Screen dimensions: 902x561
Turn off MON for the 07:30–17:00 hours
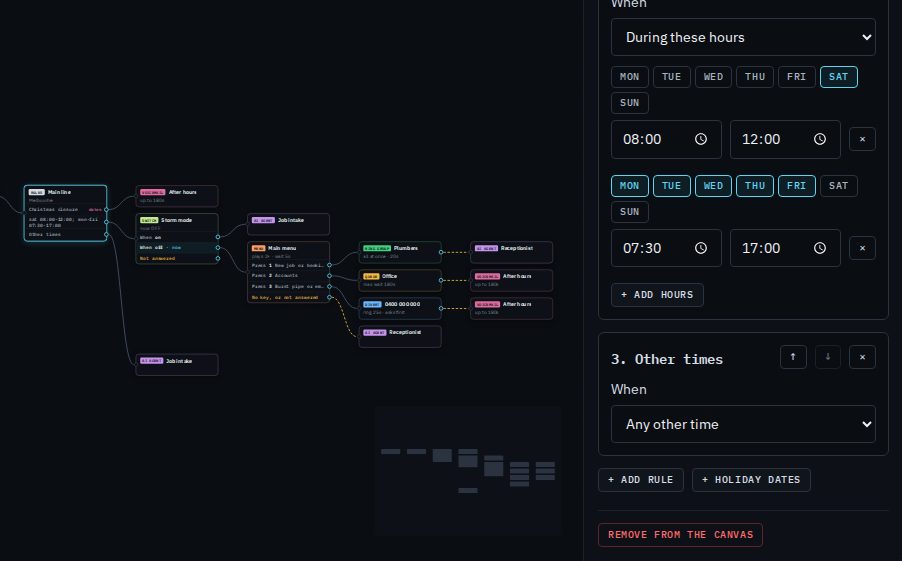coord(629,186)
